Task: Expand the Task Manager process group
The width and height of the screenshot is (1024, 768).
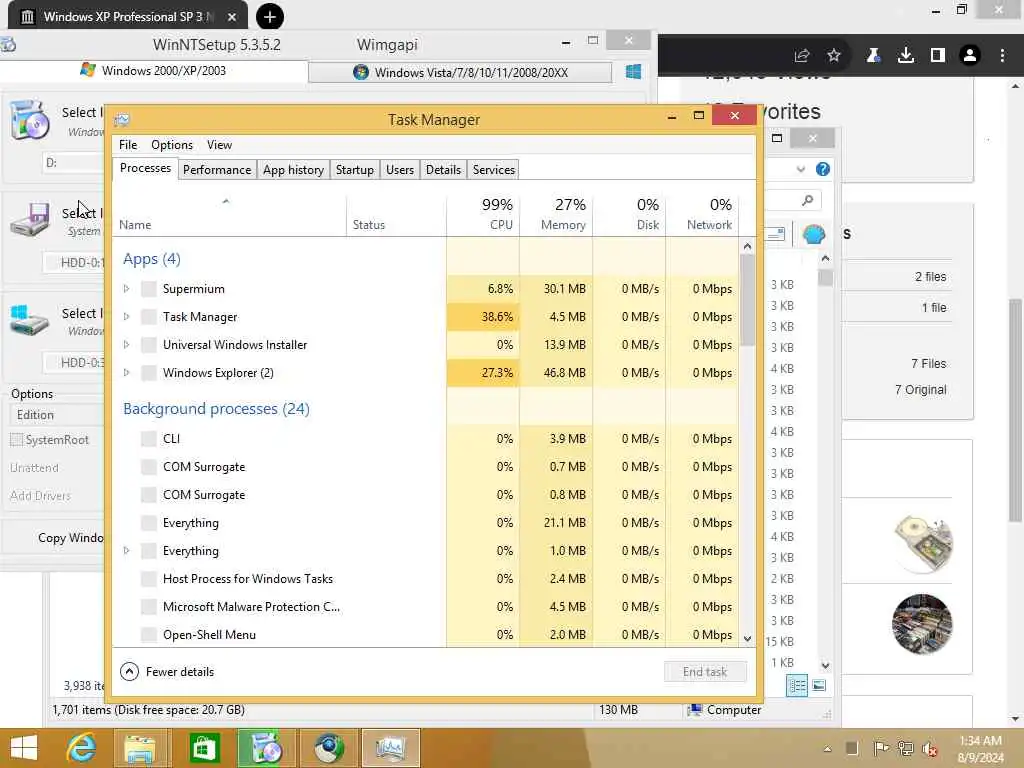Action: pos(126,317)
